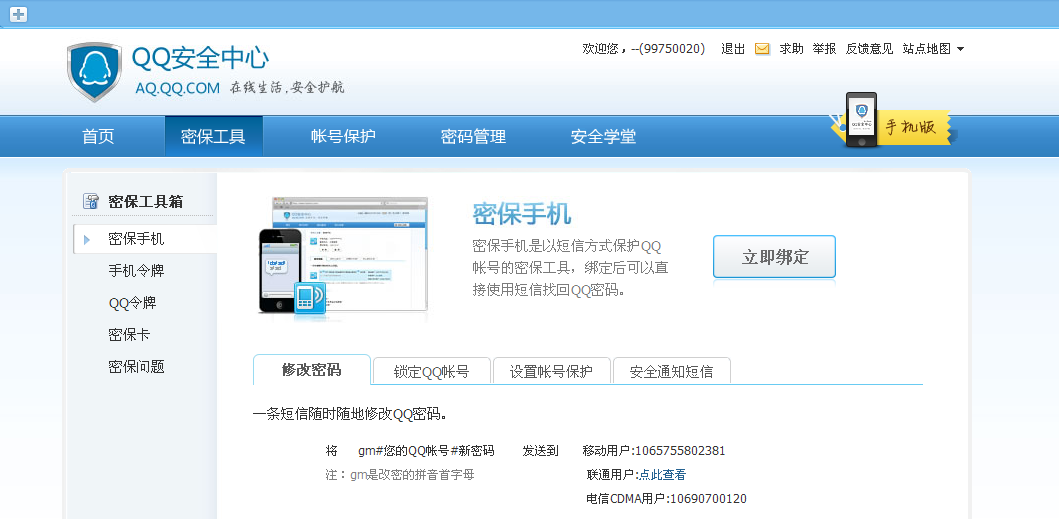Click the AQ.QQ.COM text under logo
This screenshot has width=1059, height=519.
178,88
